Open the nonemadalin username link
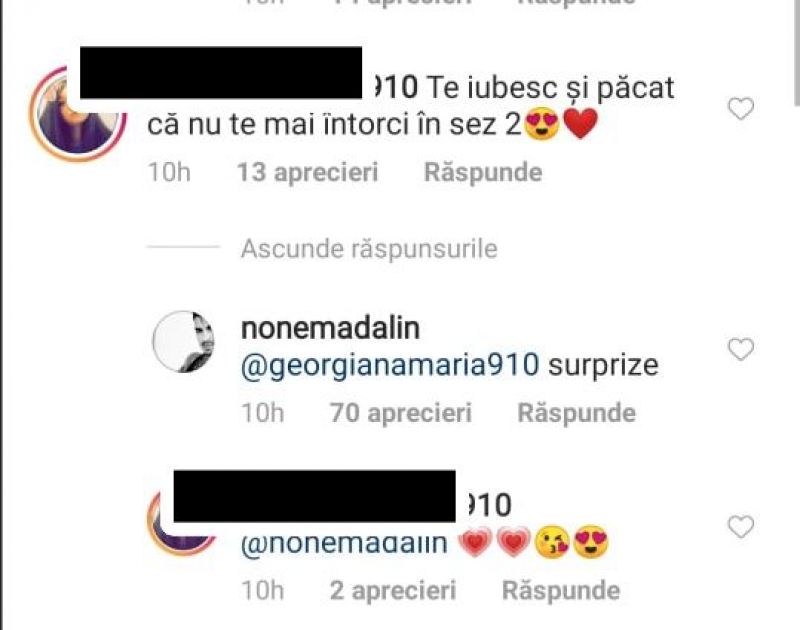 point(333,327)
